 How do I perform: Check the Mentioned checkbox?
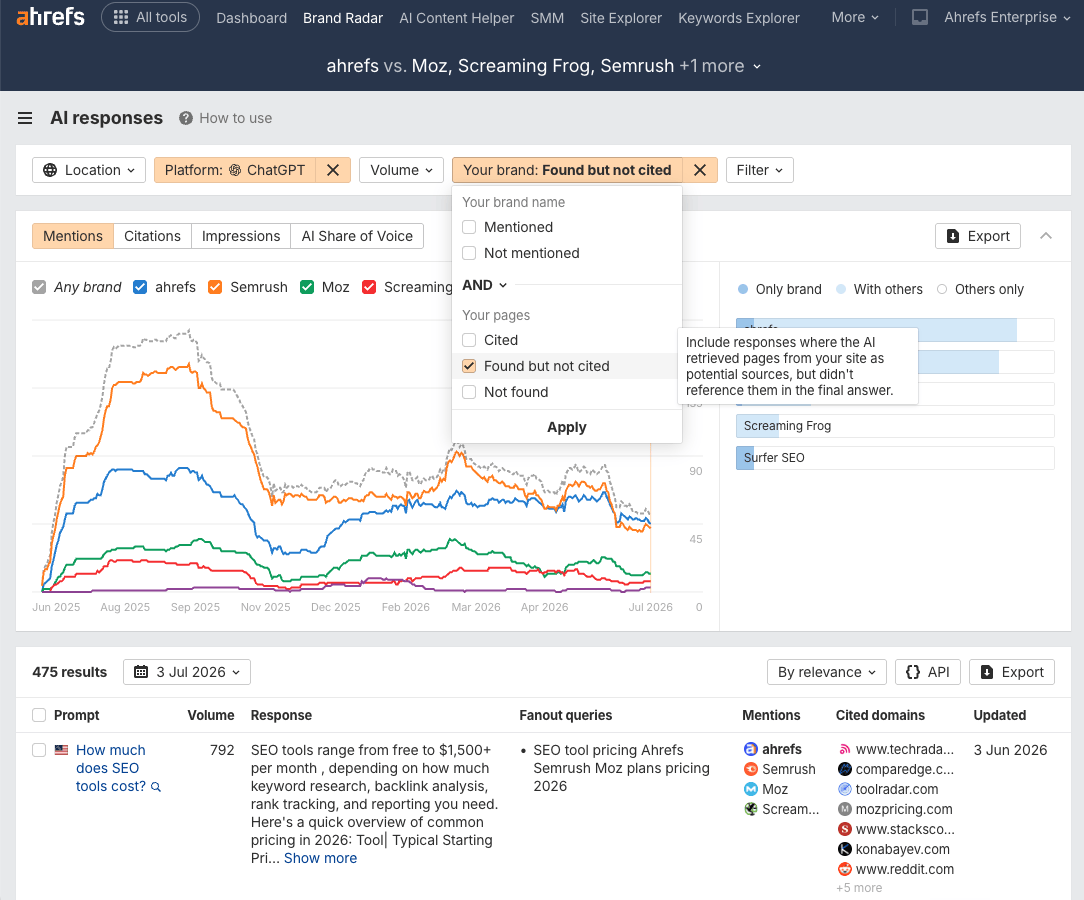469,227
